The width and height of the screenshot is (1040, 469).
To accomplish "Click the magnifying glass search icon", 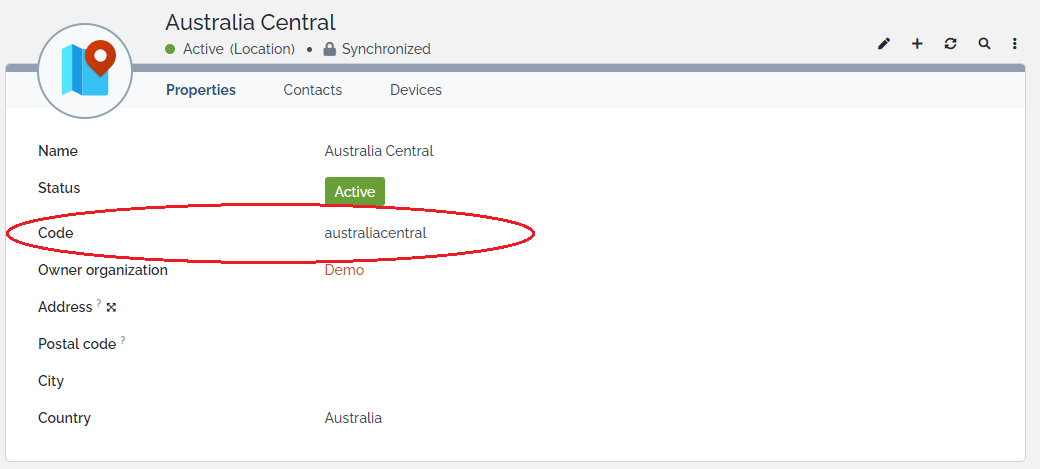I will 984,44.
